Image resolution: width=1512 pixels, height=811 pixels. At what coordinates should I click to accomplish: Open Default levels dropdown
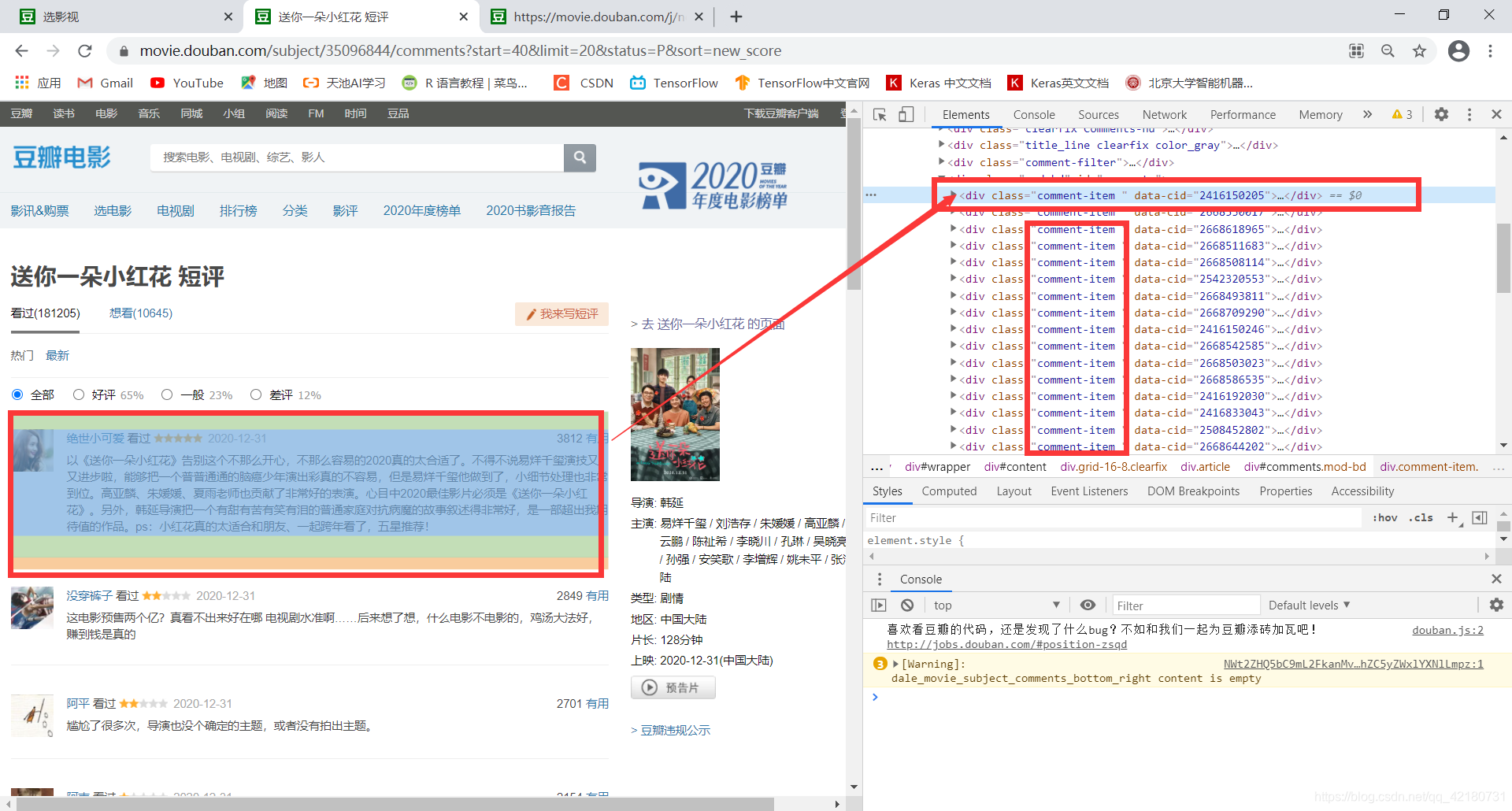pyautogui.click(x=1309, y=605)
